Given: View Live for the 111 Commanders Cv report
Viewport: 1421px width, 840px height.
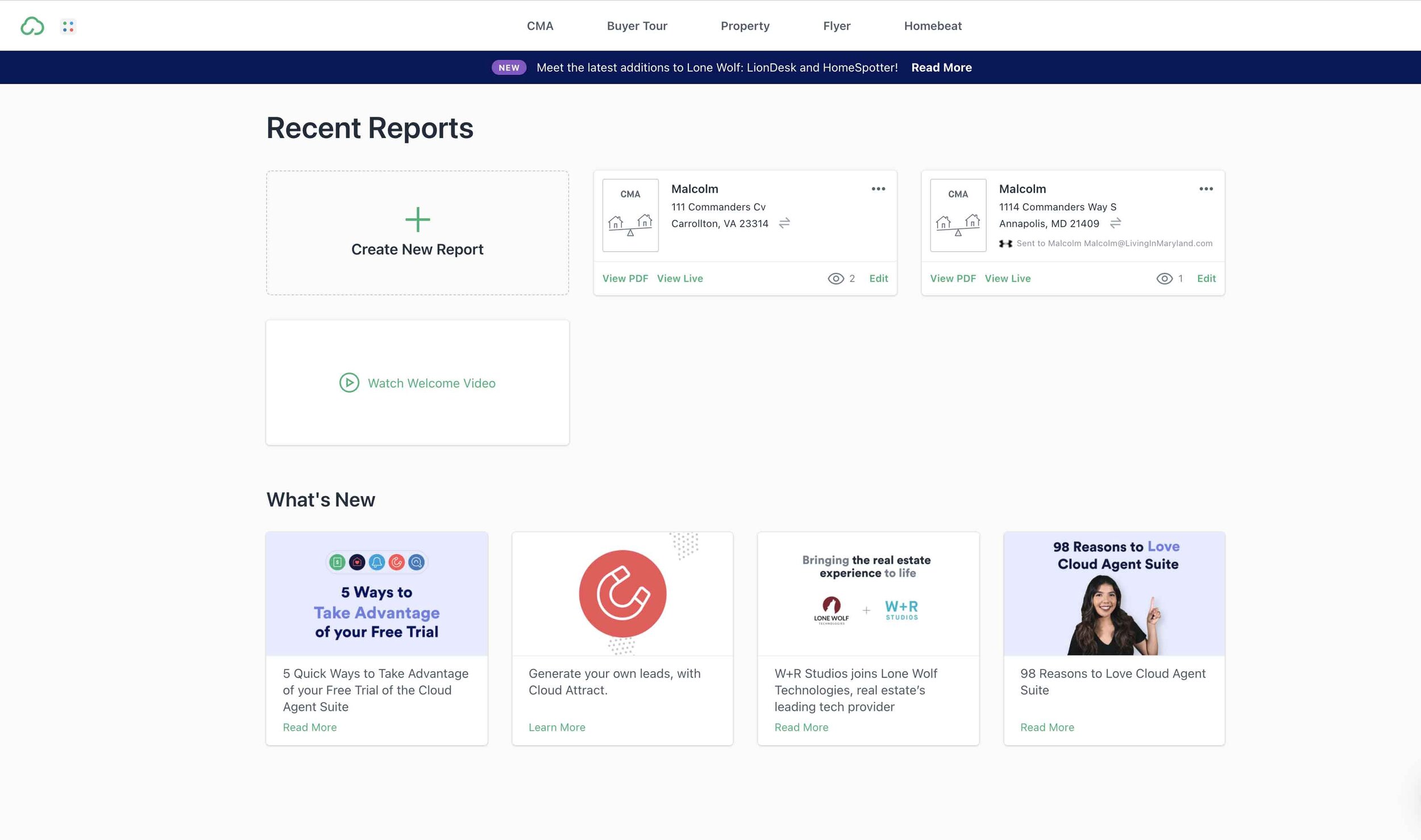Looking at the screenshot, I should click(x=680, y=278).
